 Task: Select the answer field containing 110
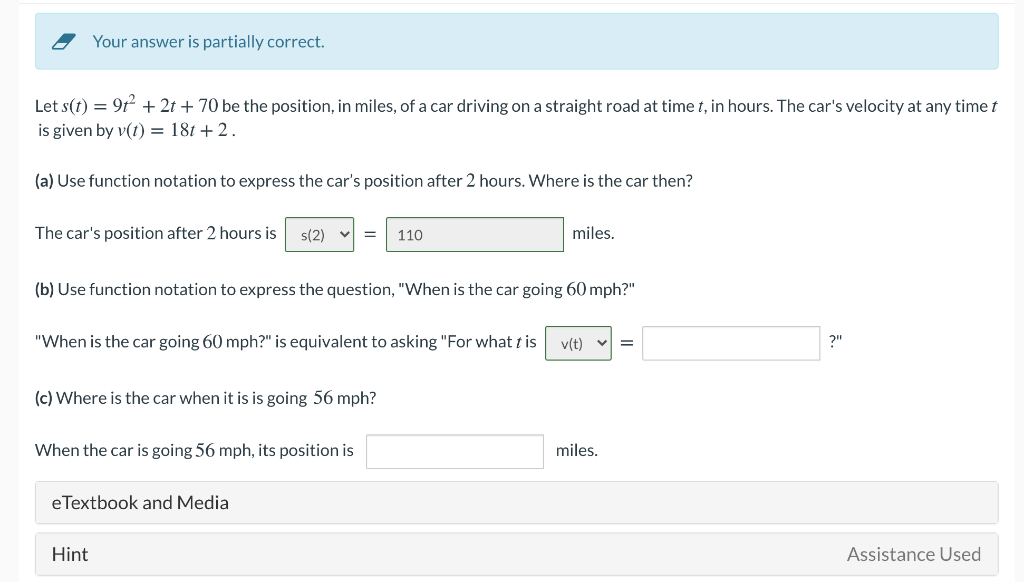474,234
